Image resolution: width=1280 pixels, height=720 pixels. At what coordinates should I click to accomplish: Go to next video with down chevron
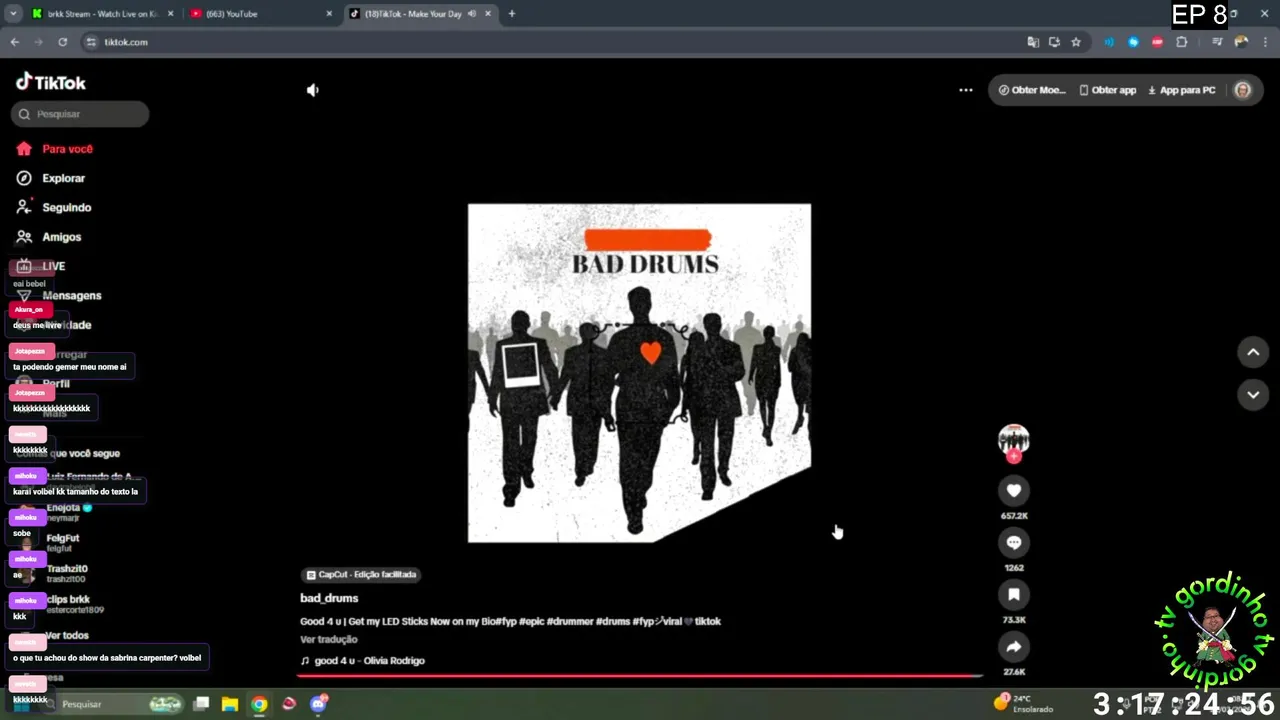1253,395
